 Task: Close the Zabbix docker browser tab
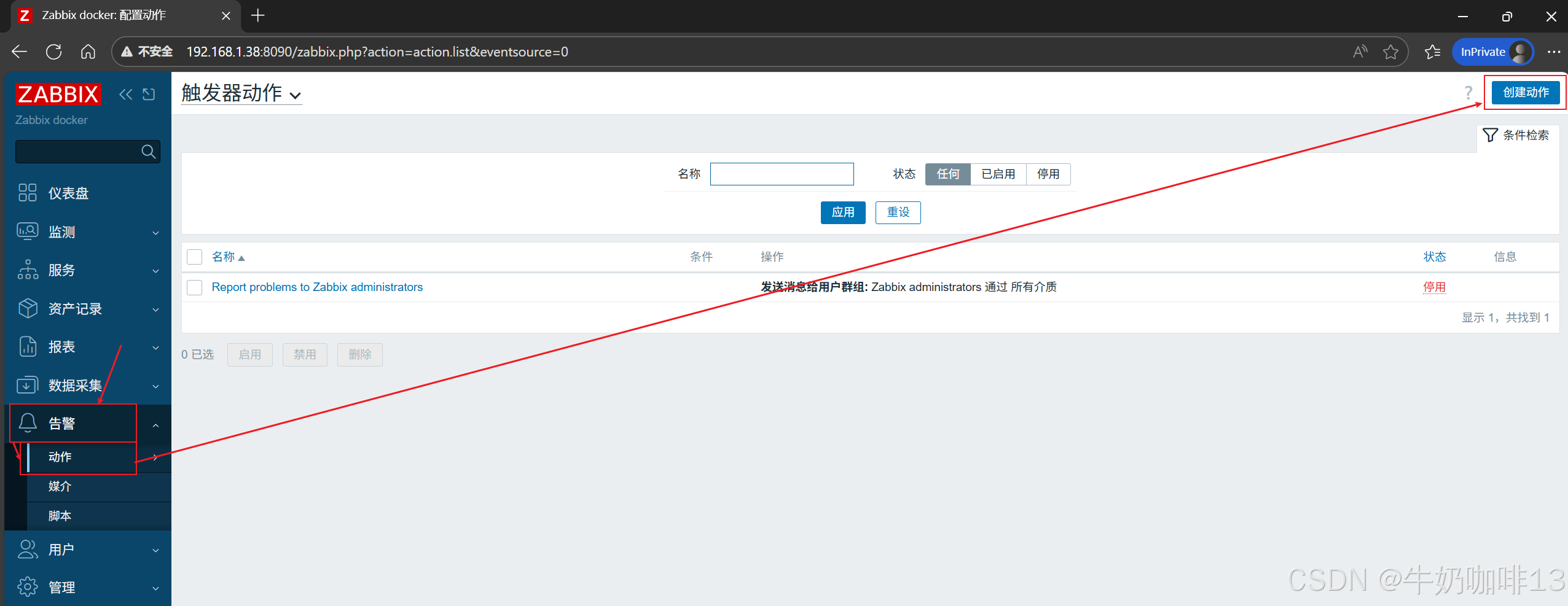[x=226, y=16]
